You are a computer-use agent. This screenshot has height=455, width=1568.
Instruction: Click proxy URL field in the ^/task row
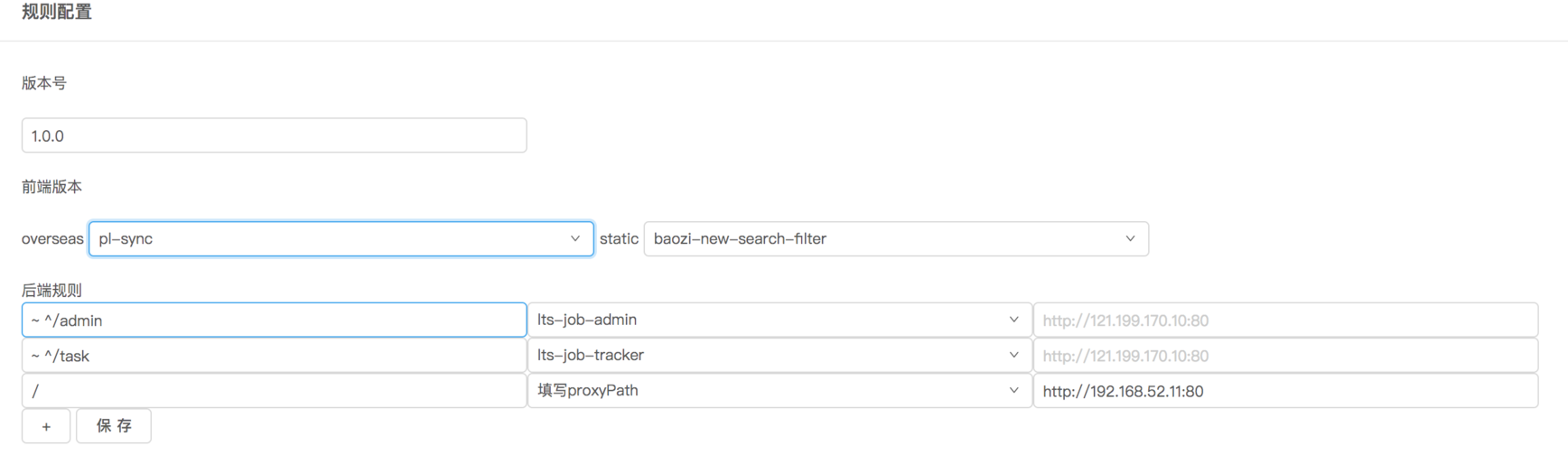pyautogui.click(x=1284, y=356)
